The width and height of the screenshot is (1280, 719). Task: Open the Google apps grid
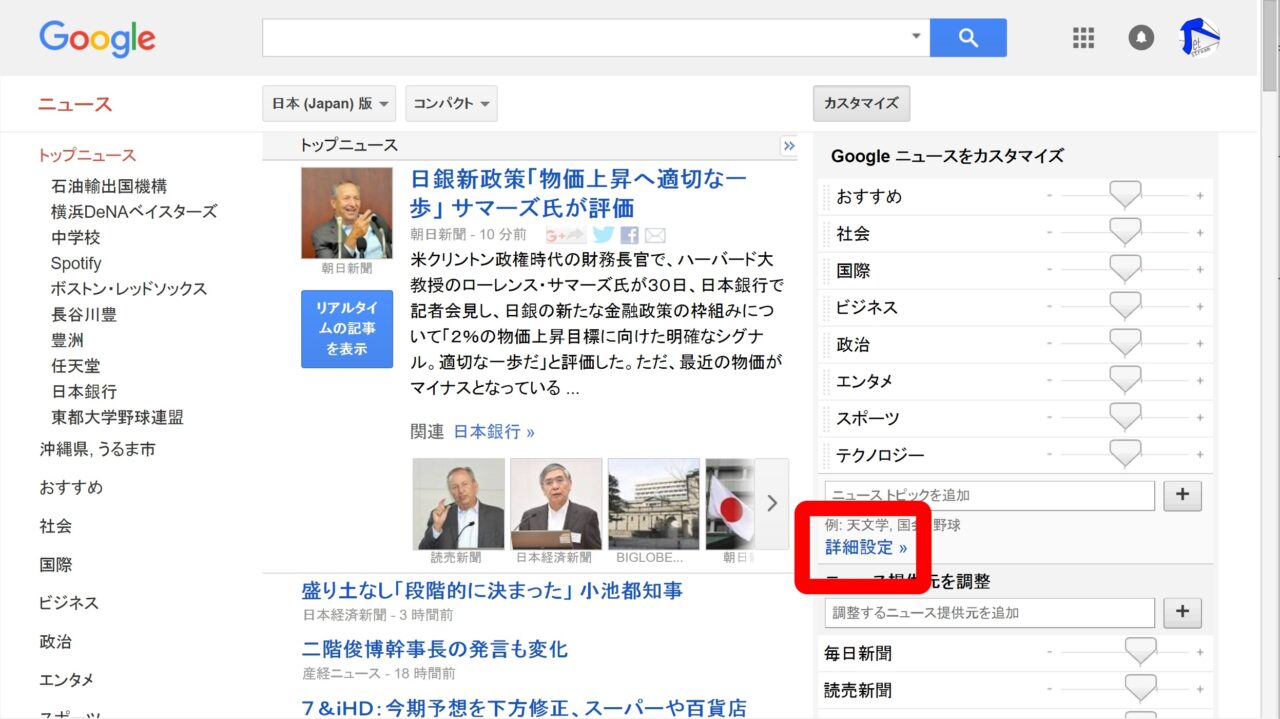1084,38
